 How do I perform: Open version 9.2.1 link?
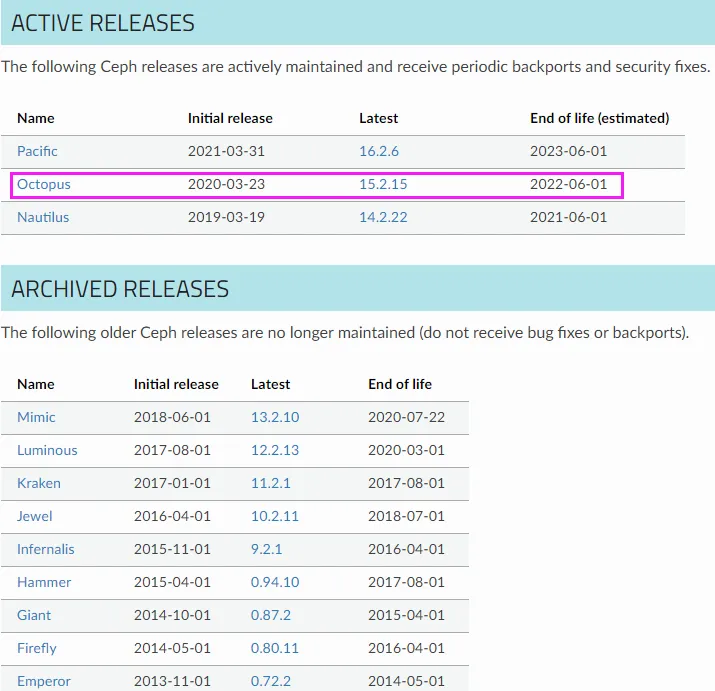[266, 549]
